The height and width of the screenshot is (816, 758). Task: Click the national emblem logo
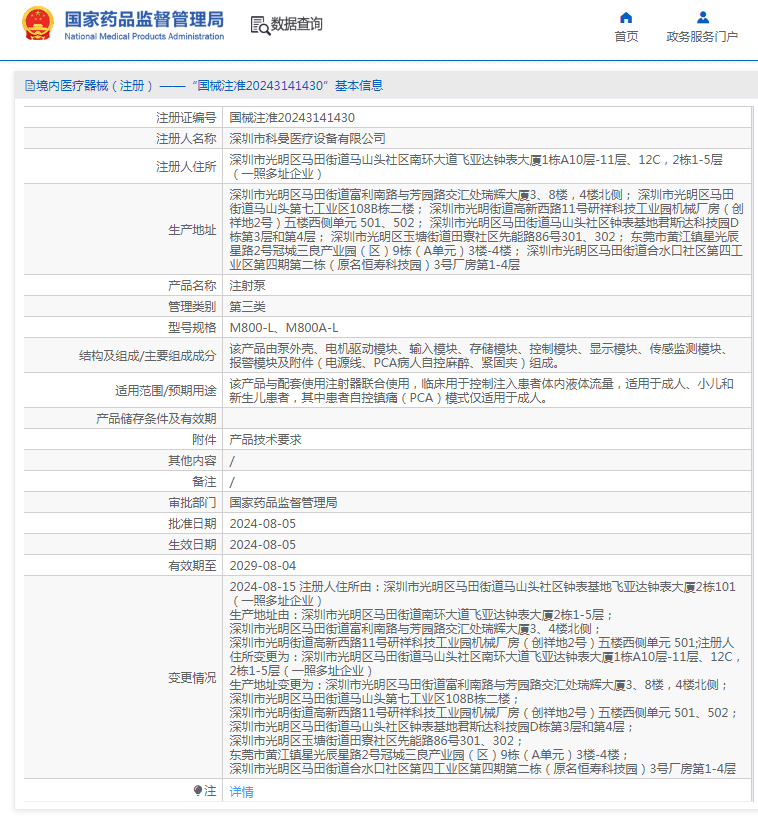tap(37, 24)
